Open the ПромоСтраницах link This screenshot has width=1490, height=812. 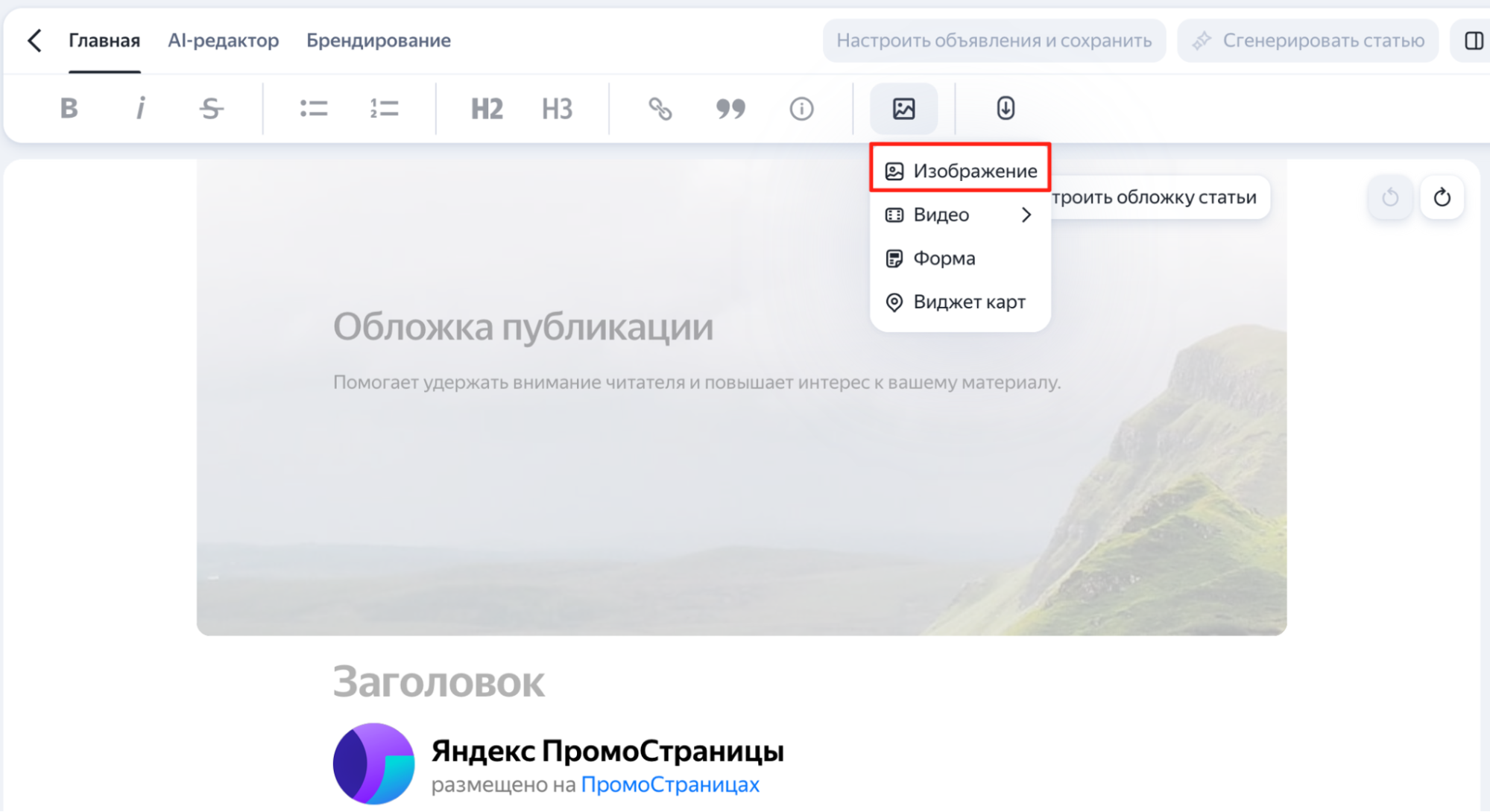click(670, 784)
